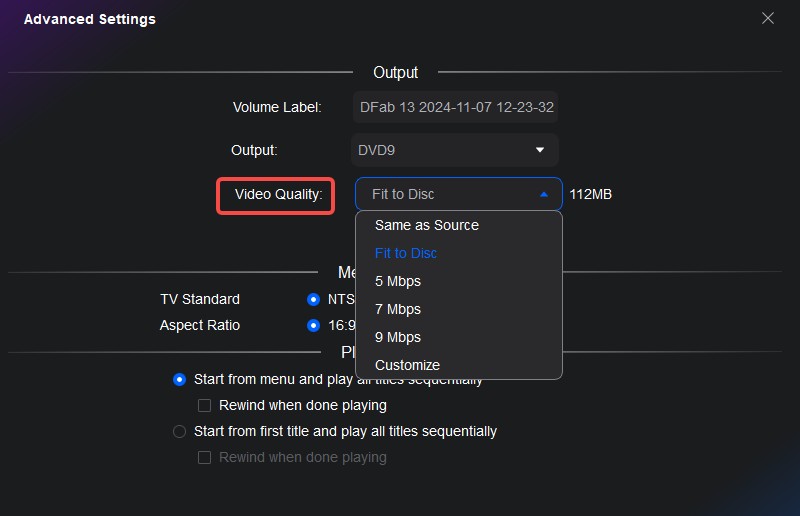Select Same as Source quality option
Screen dimensions: 800x516
pyautogui.click(x=427, y=225)
